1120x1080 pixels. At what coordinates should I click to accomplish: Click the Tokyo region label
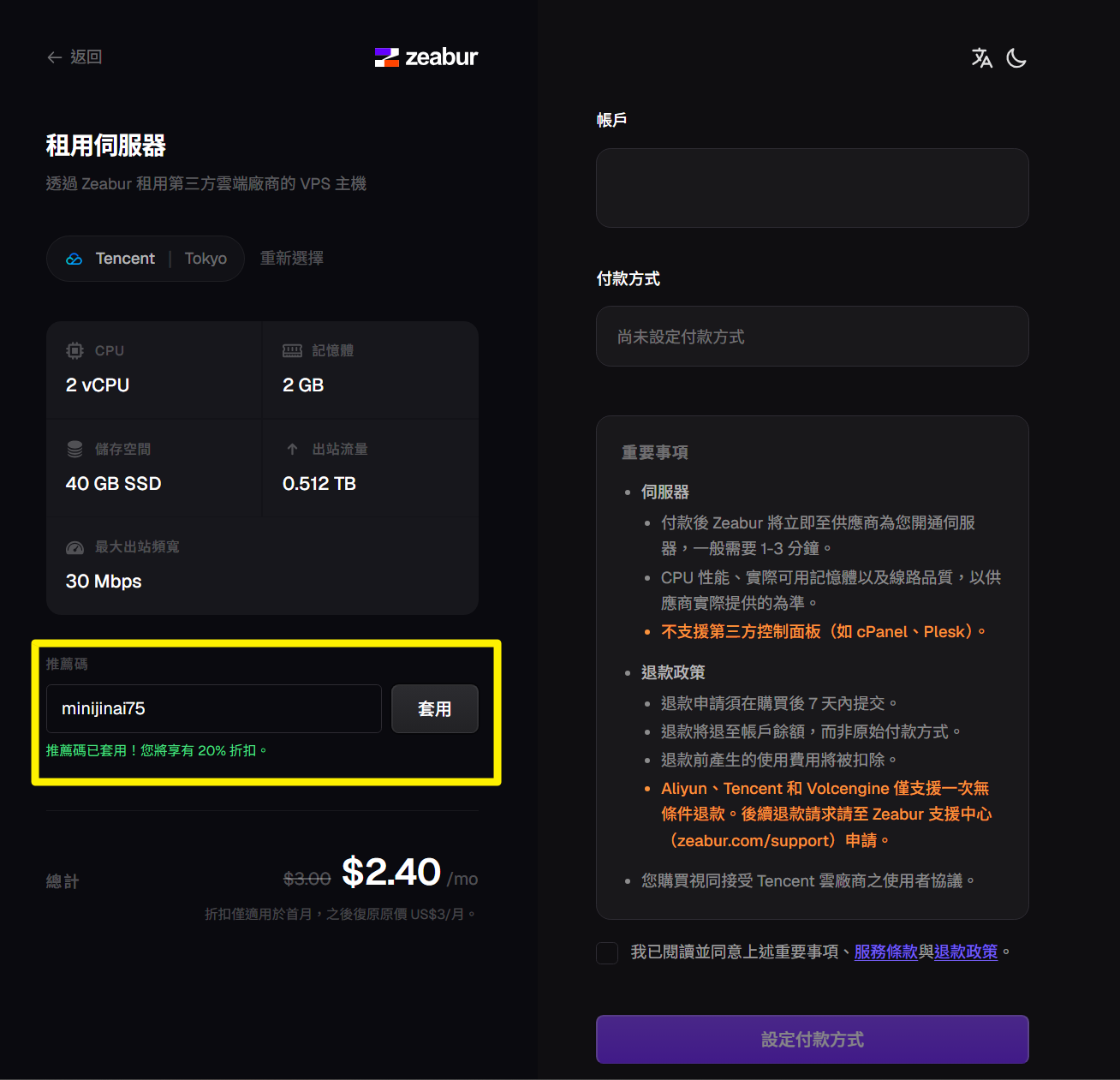pyautogui.click(x=206, y=259)
